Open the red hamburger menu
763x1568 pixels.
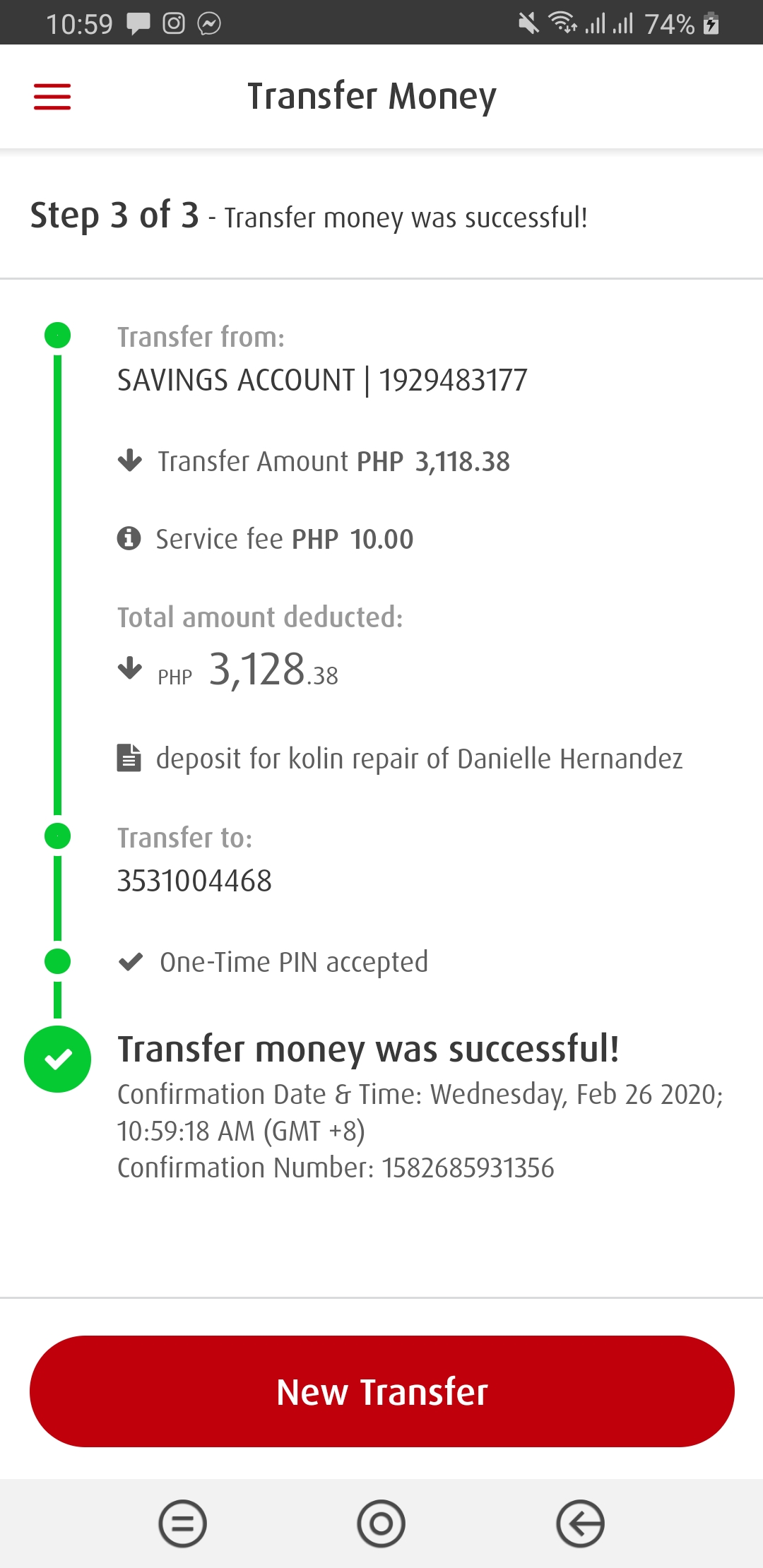(x=52, y=97)
